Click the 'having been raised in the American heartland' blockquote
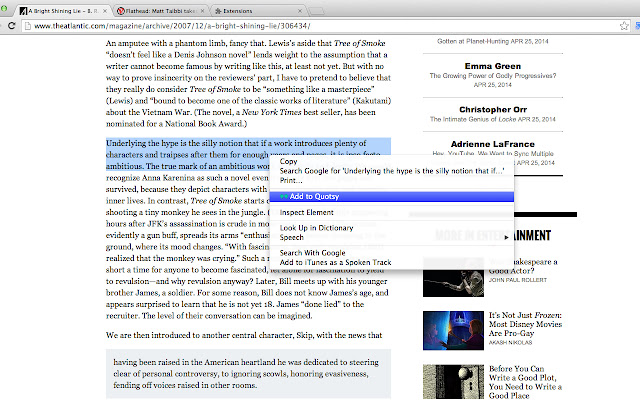Image resolution: width=640 pixels, height=400 pixels. click(248, 373)
